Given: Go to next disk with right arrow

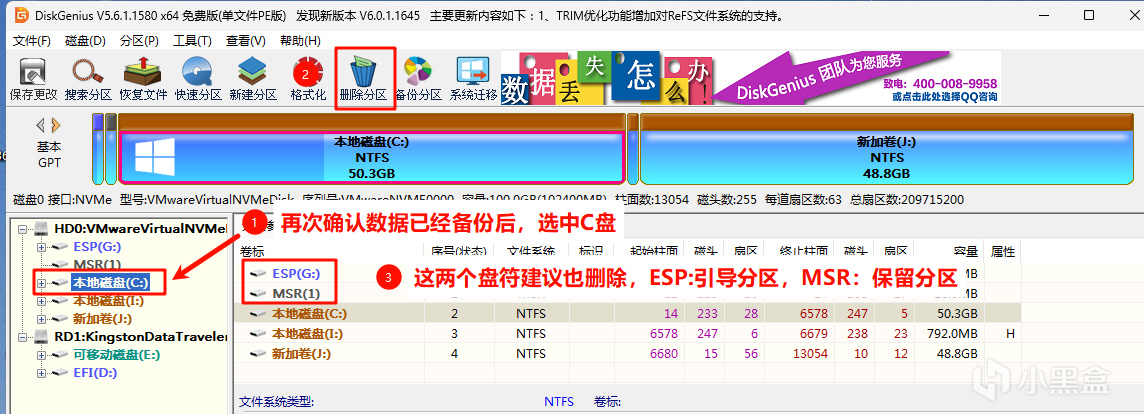Looking at the screenshot, I should 55,125.
